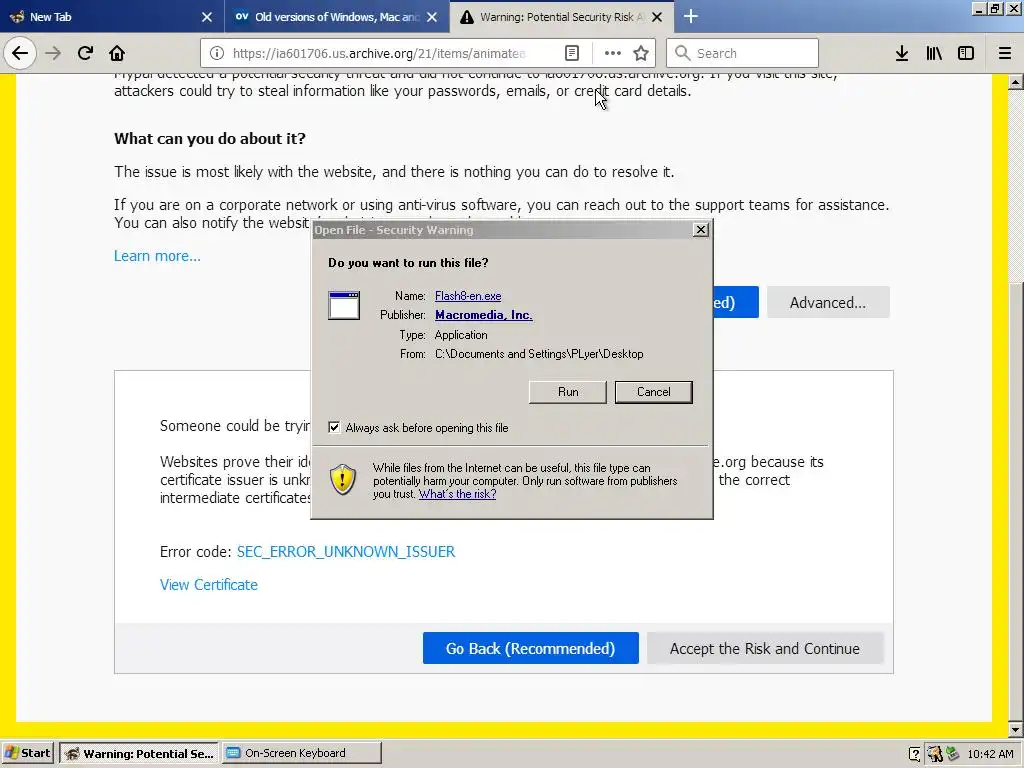
Task: Click the scrollbar up arrow
Action: 1016,82
